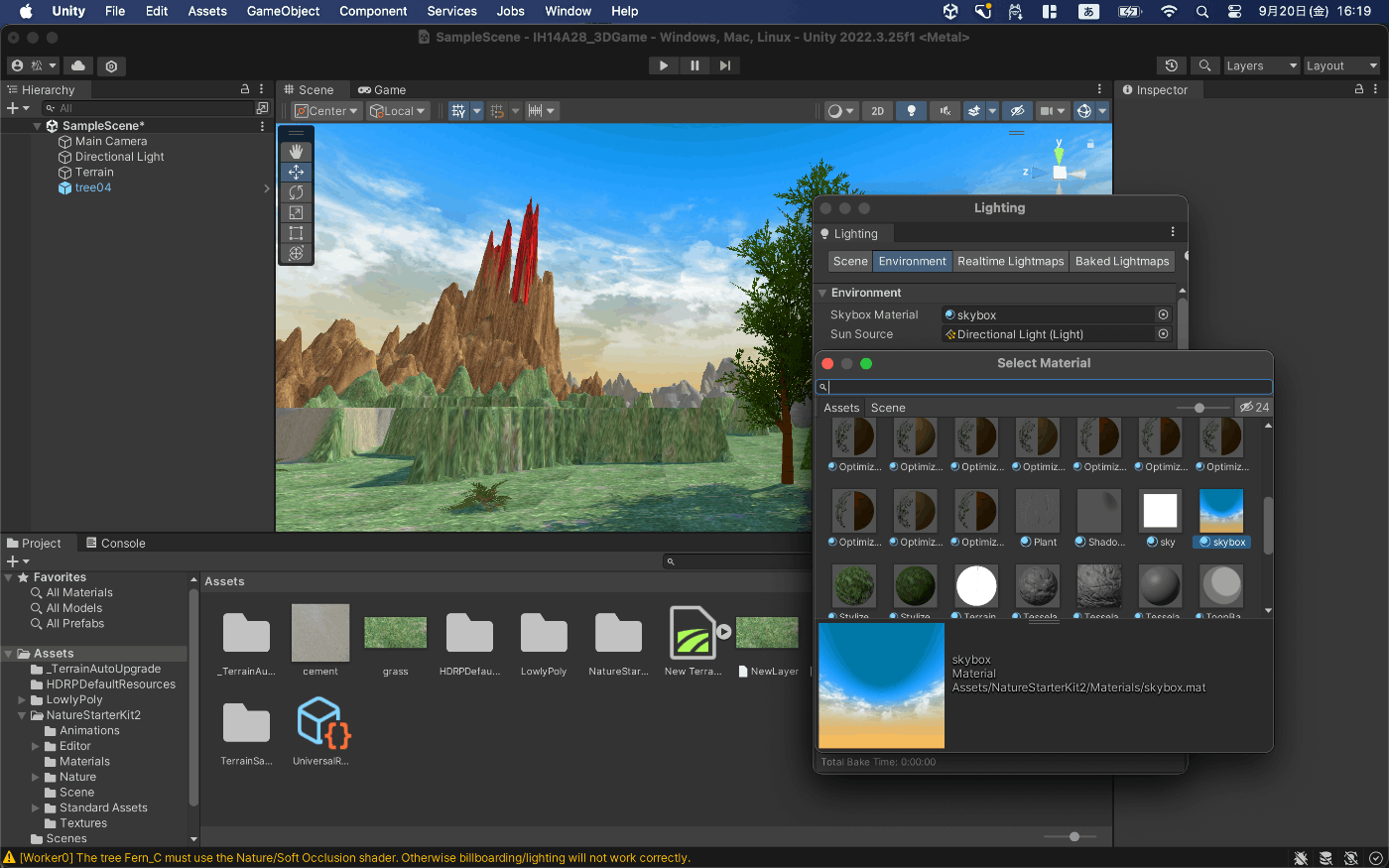Select the Scale tool
Image resolution: width=1389 pixels, height=868 pixels.
point(296,212)
